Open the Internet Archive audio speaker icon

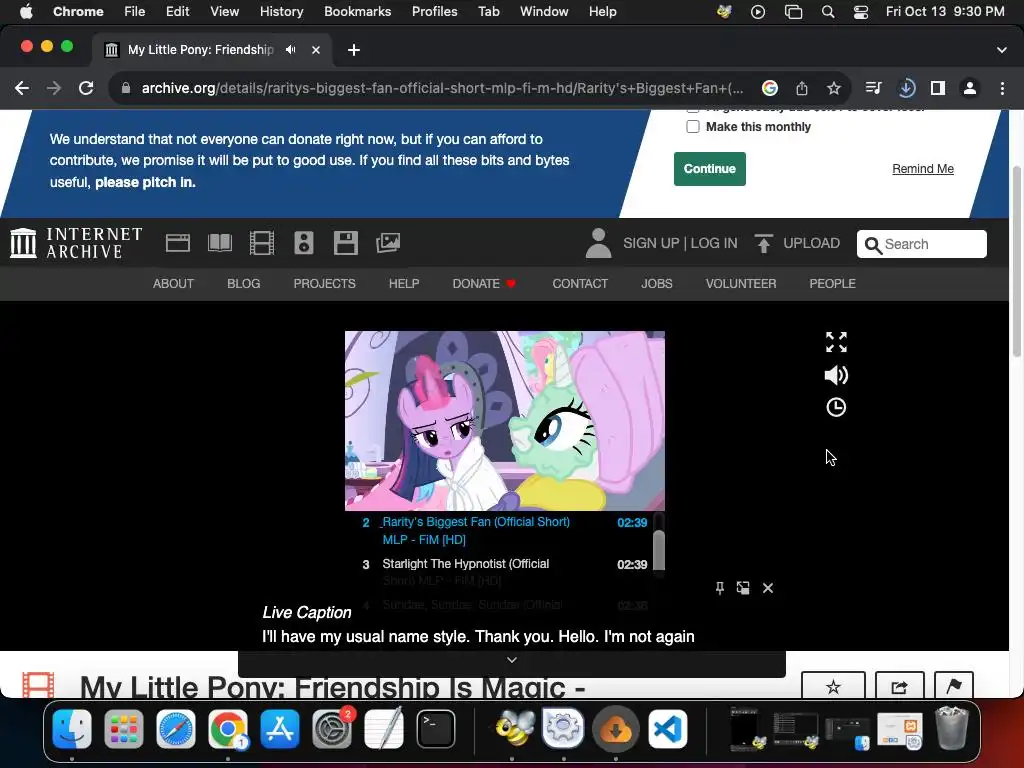click(x=304, y=243)
